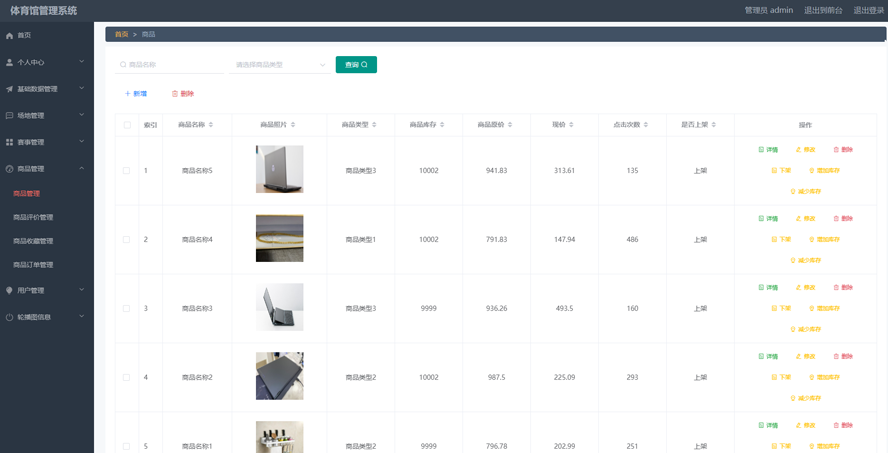Image resolution: width=888 pixels, height=453 pixels.
Task: Click the chat icon for 场地管理
Action: pyautogui.click(x=9, y=116)
